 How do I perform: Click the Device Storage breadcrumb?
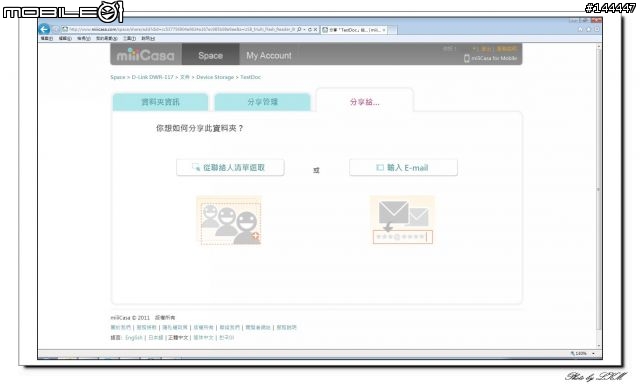[215, 77]
